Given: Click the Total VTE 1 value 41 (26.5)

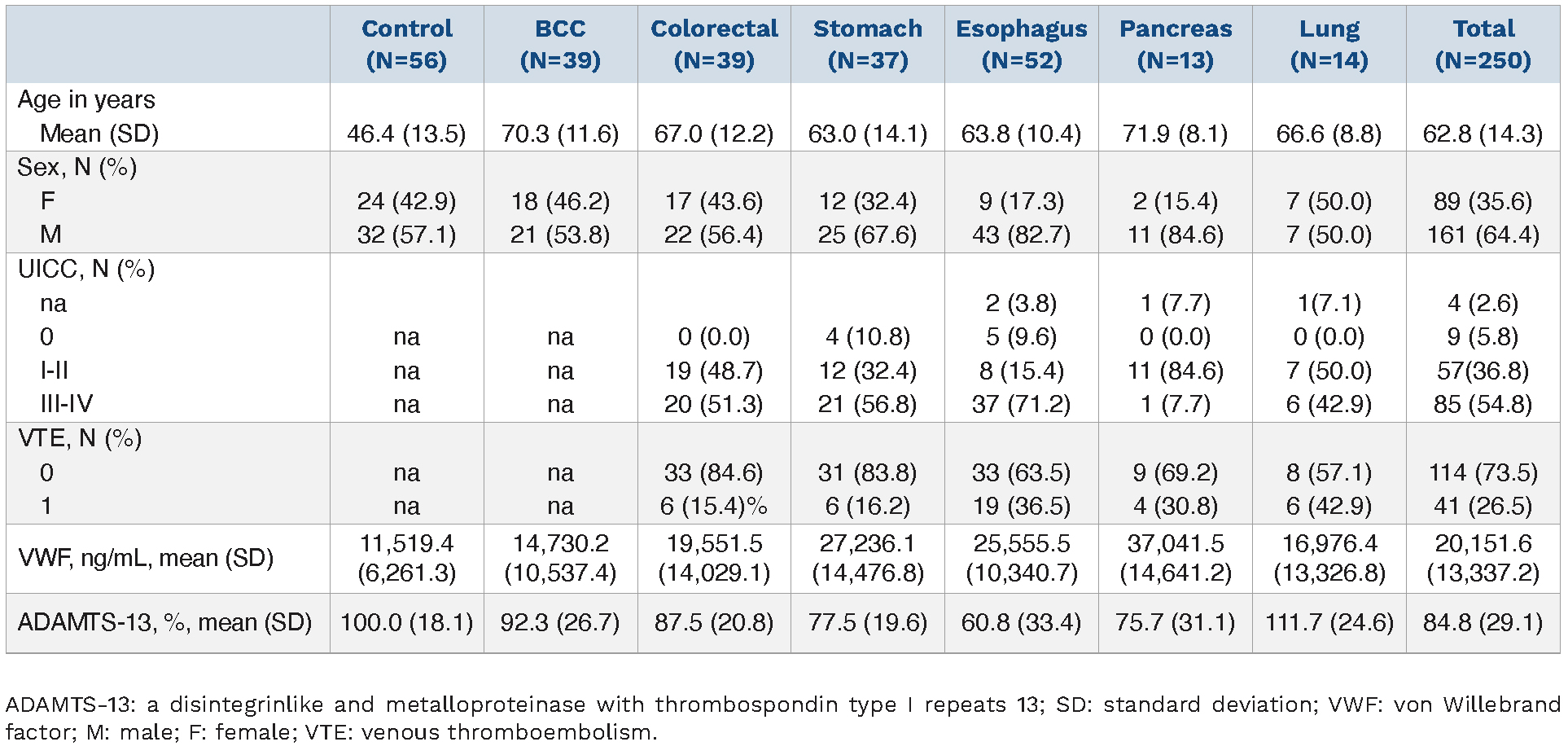Looking at the screenshot, I should pos(1483,506).
